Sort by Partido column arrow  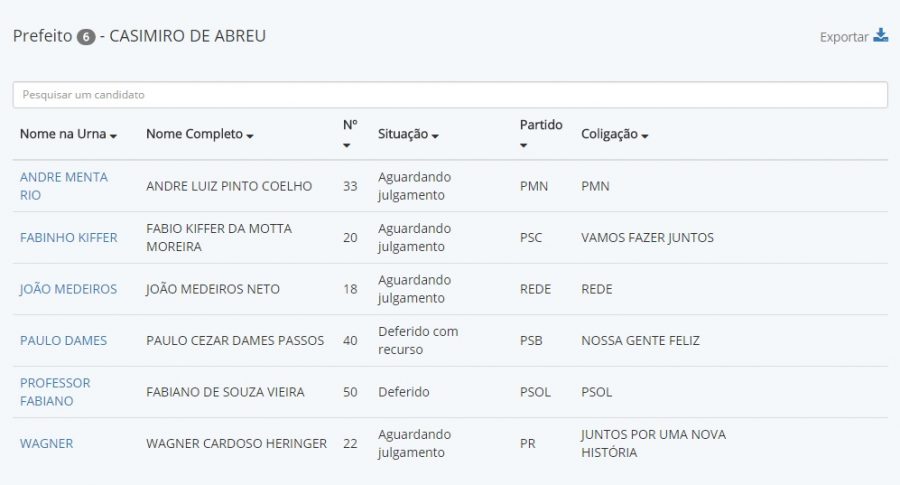pos(524,145)
